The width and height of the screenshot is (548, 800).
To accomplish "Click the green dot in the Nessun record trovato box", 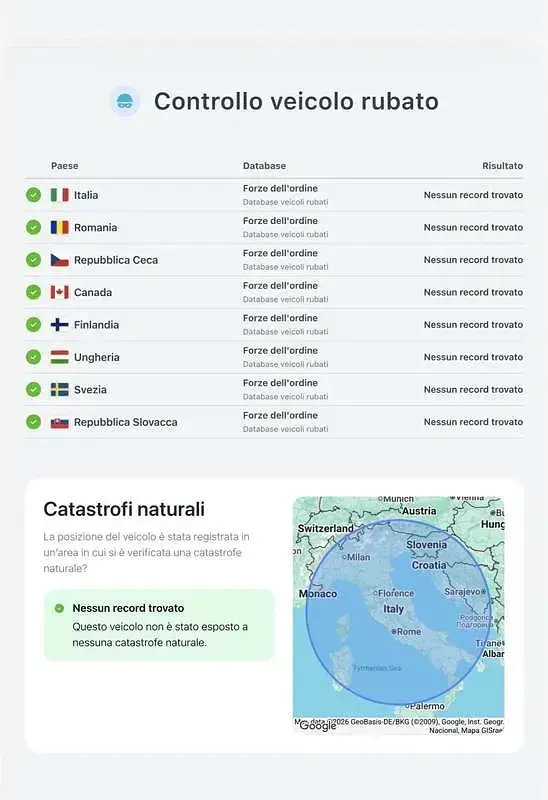I will pos(59,608).
